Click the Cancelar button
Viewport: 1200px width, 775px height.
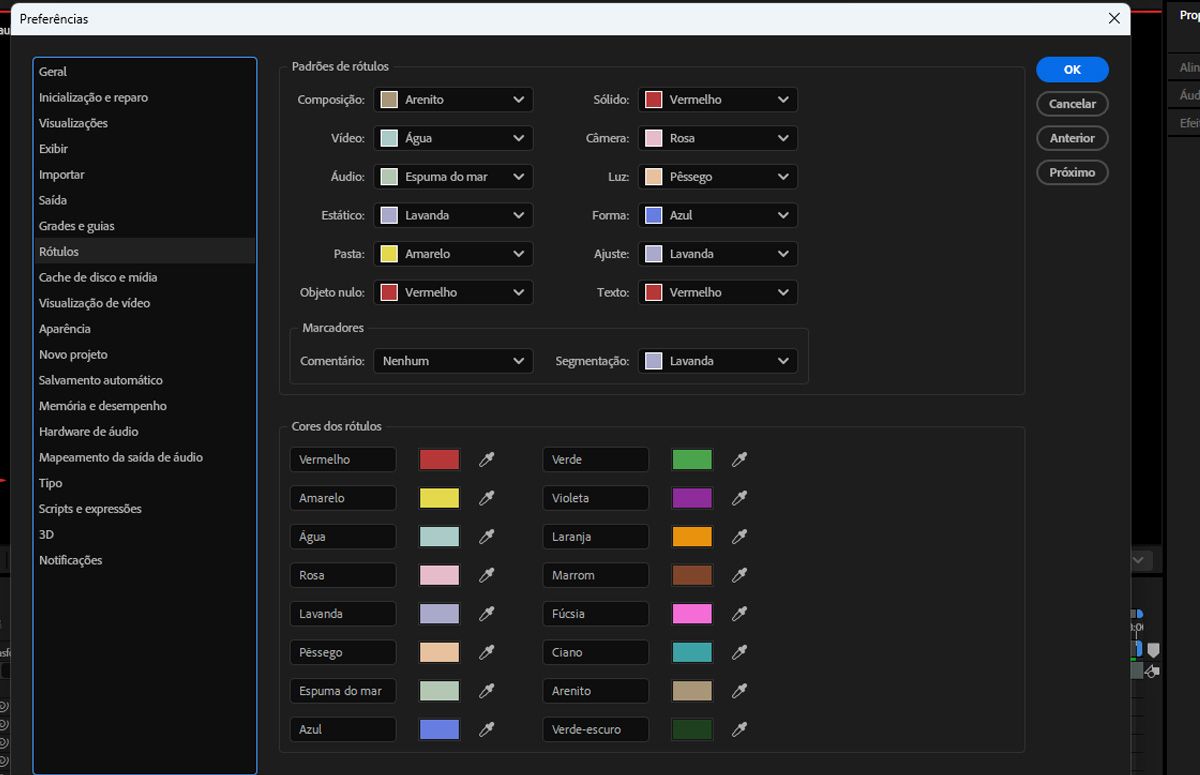1072,104
